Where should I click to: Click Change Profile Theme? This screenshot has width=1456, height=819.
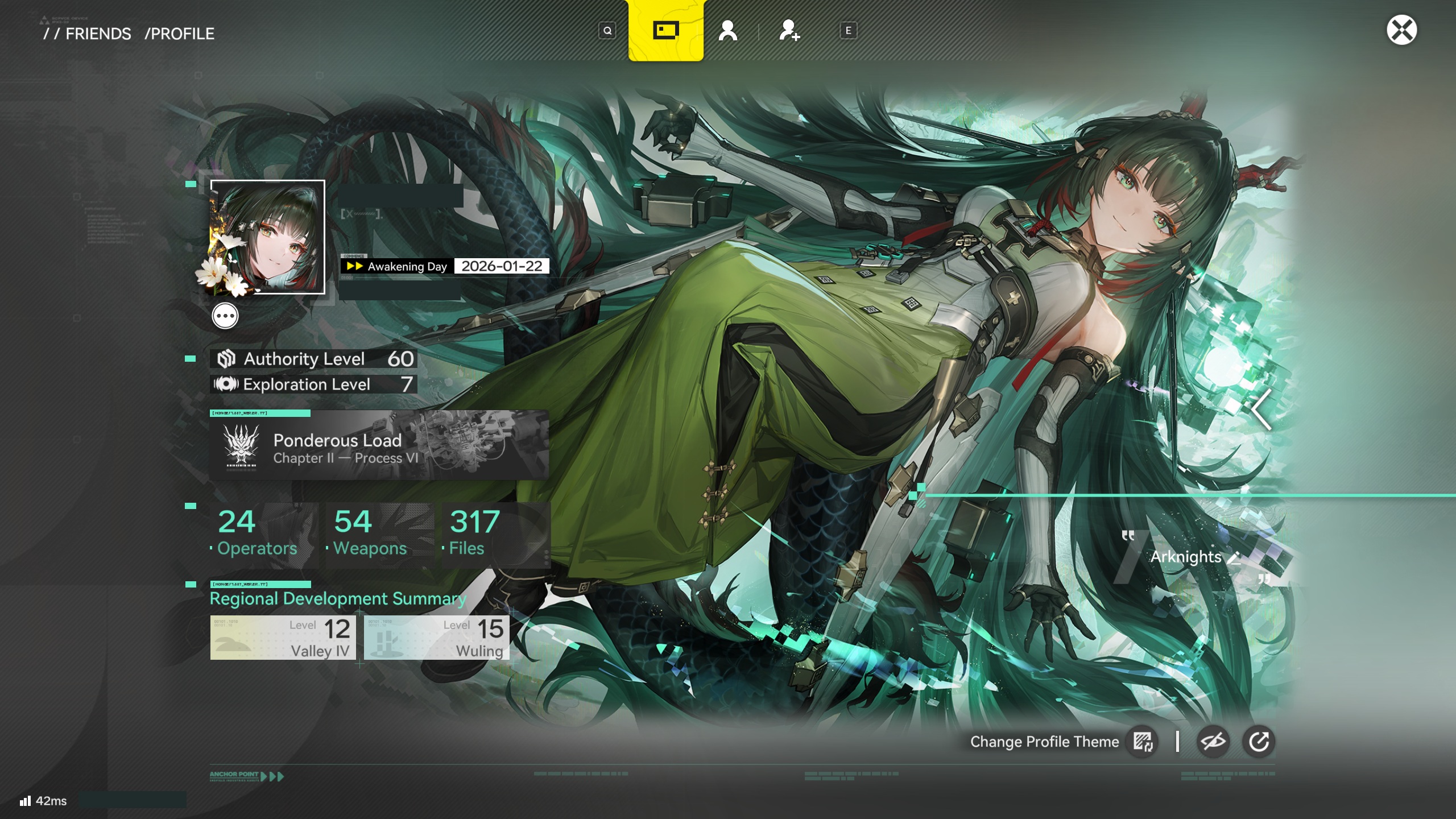coord(1044,742)
